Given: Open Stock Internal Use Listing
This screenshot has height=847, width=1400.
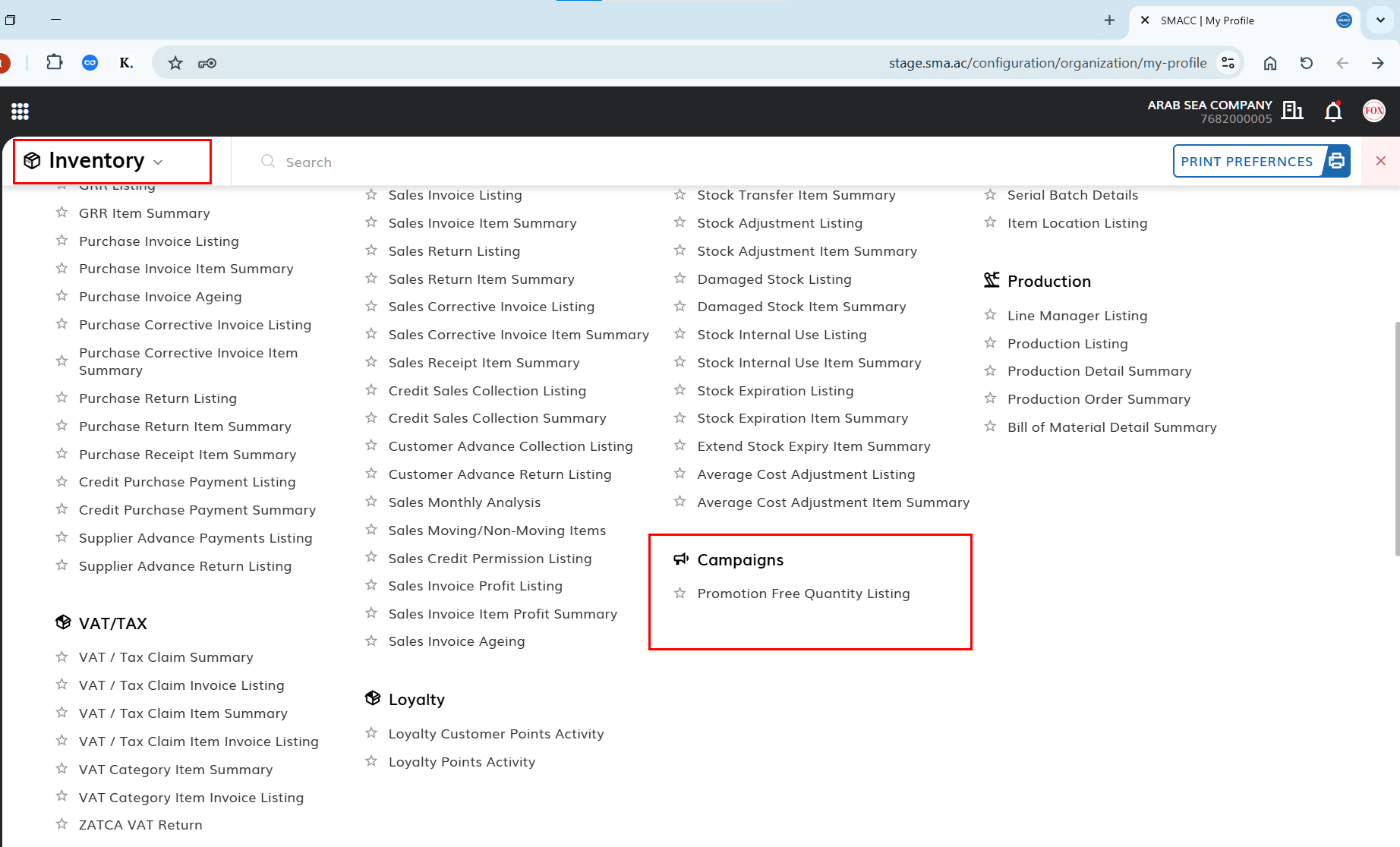Looking at the screenshot, I should tap(781, 335).
